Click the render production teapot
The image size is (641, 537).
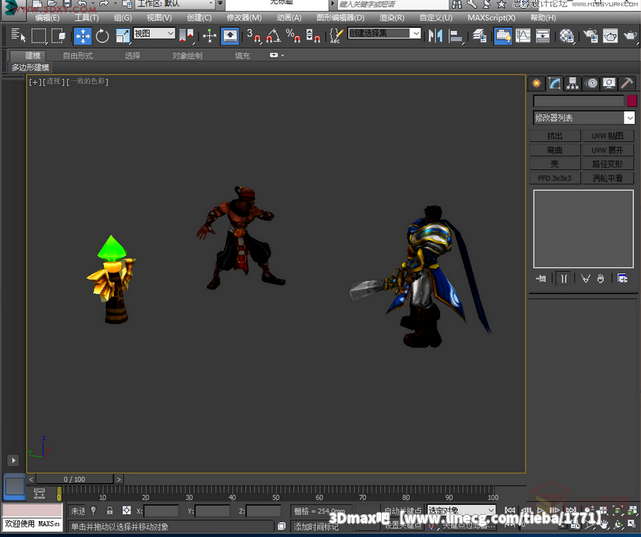pos(630,36)
